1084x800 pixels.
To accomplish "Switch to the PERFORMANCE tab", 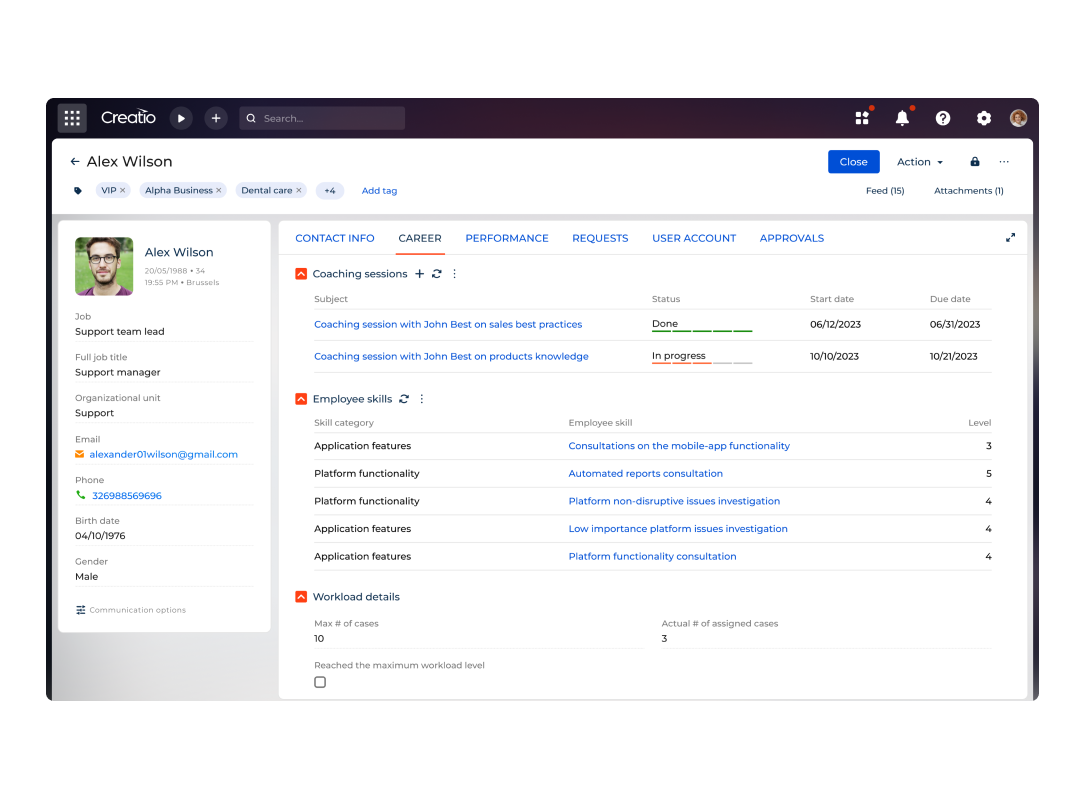I will (507, 238).
